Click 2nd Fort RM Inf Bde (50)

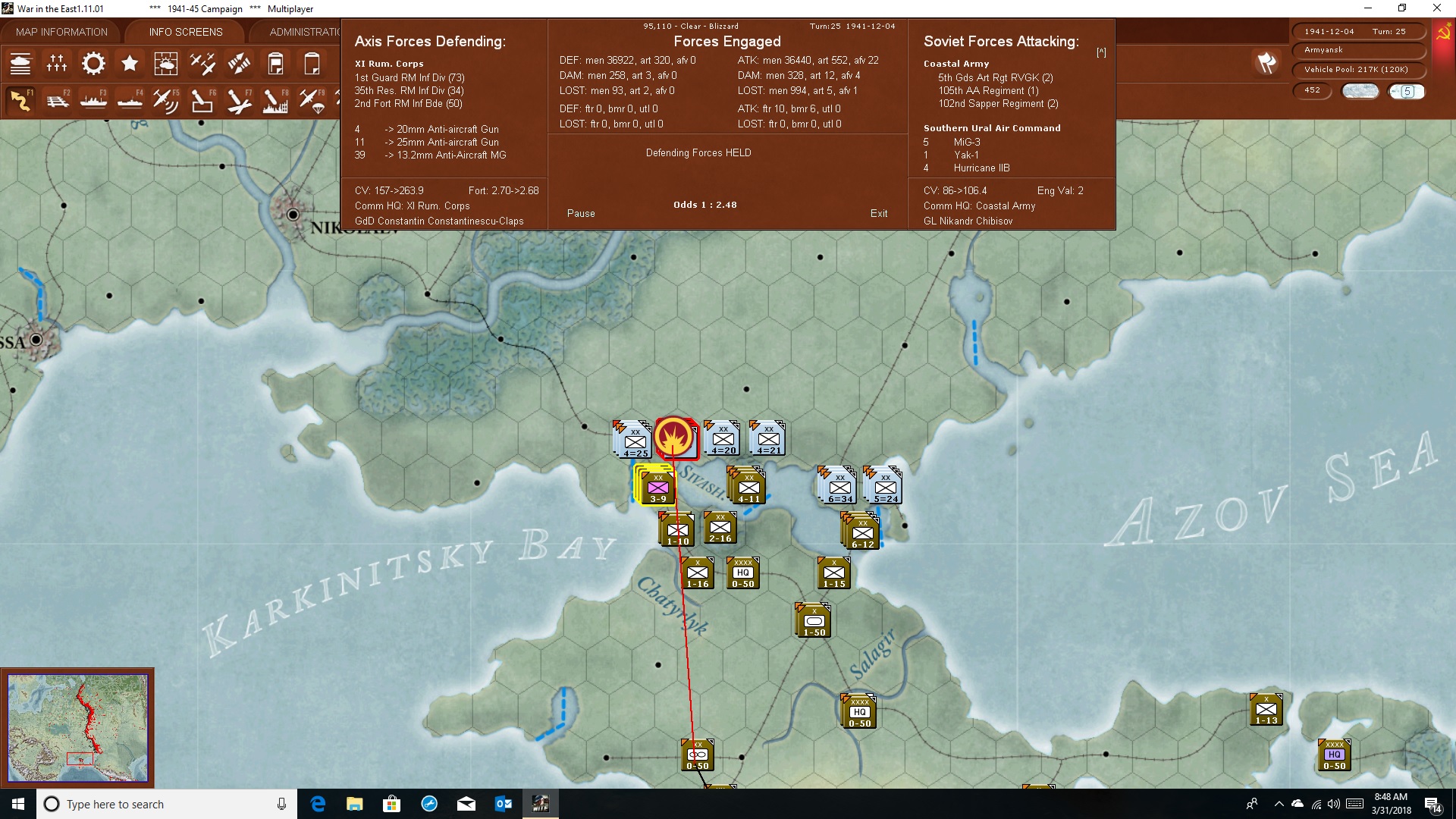(x=408, y=103)
